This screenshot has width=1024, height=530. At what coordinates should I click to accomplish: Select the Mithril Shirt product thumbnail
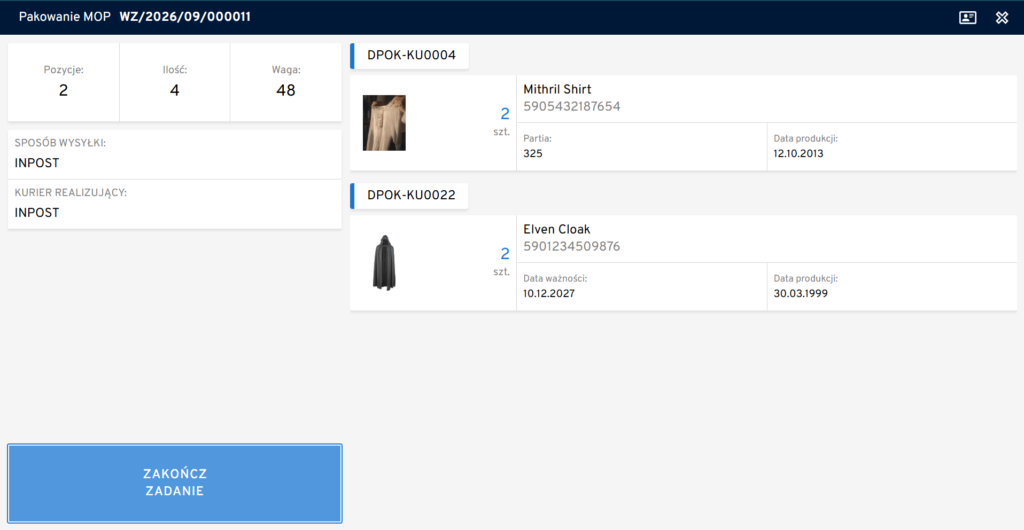coord(384,123)
